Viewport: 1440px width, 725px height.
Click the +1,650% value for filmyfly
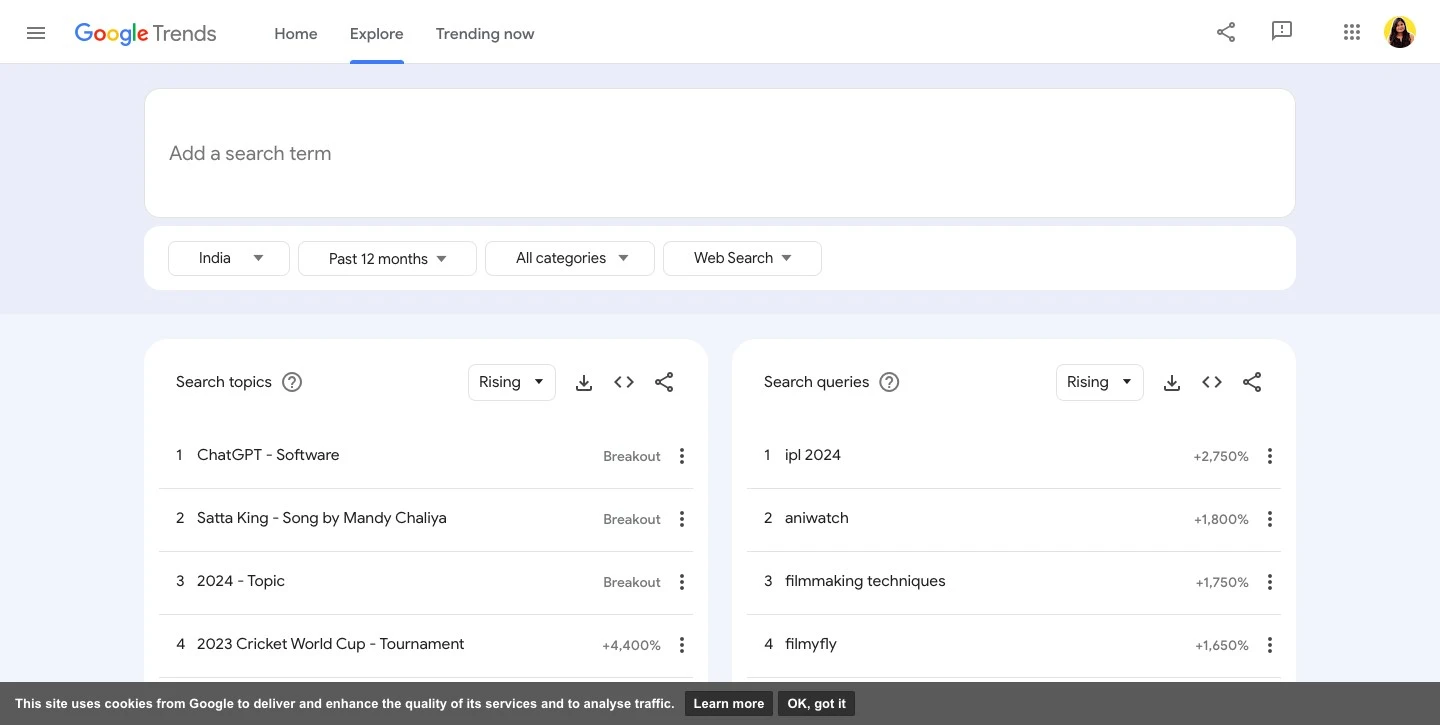pos(1222,645)
